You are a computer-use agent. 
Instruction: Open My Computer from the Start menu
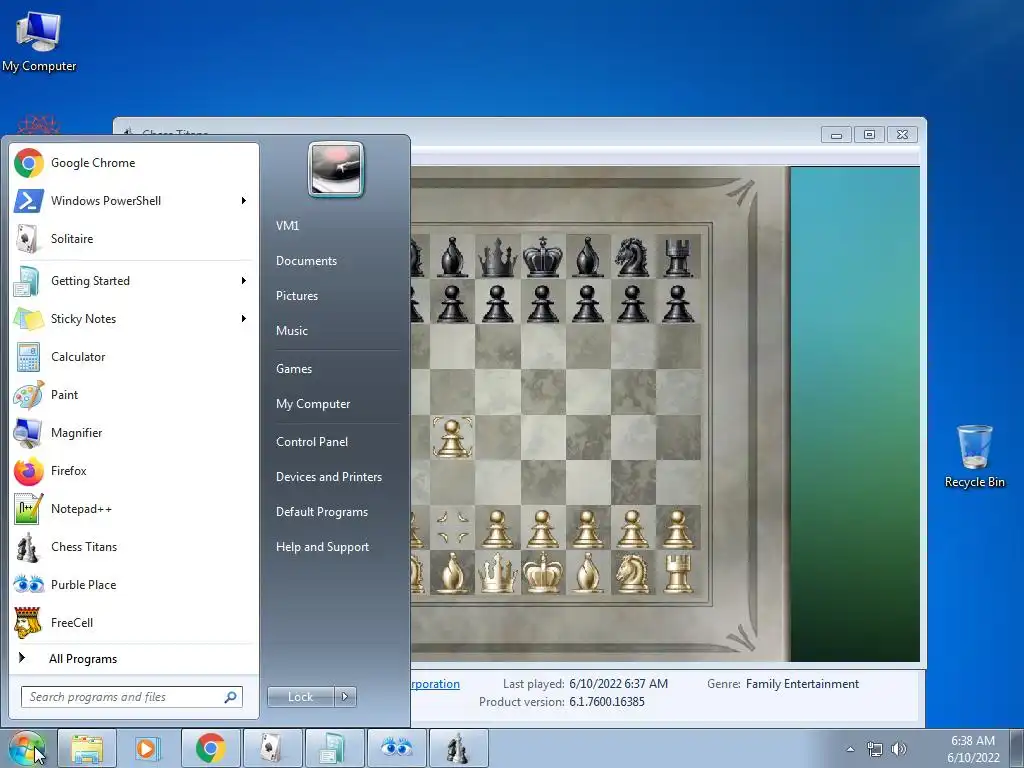pyautogui.click(x=313, y=404)
